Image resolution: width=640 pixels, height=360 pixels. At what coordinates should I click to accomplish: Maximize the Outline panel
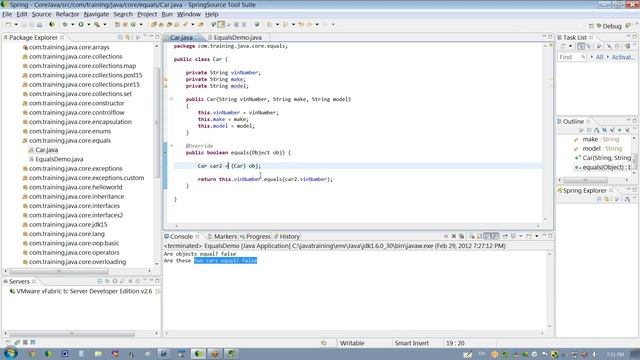click(635, 121)
